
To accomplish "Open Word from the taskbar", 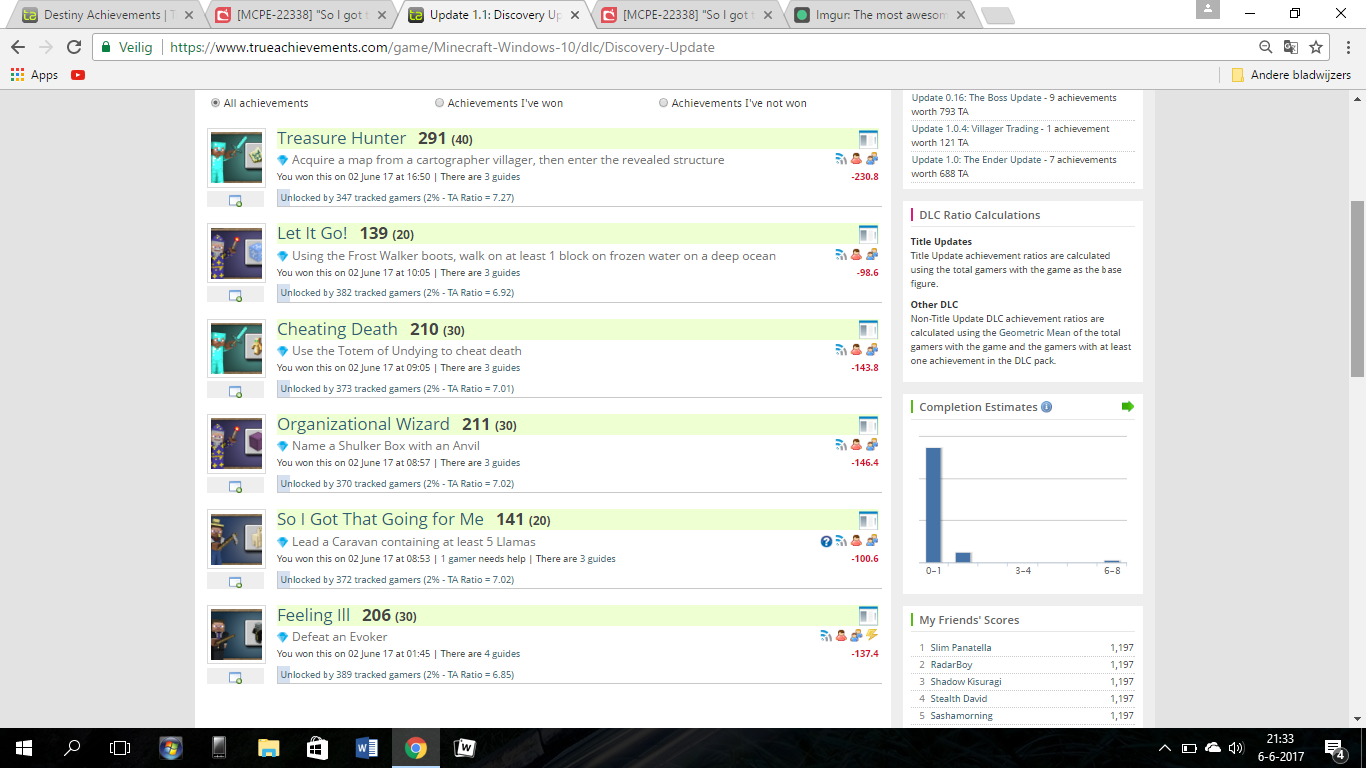I will [x=367, y=747].
